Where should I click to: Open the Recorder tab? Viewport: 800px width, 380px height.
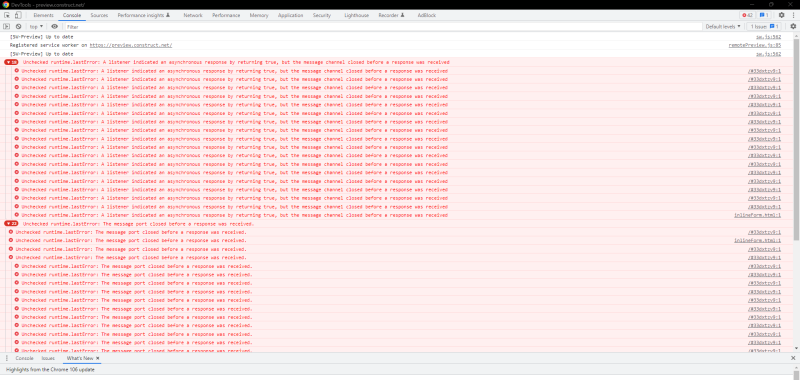[391, 15]
